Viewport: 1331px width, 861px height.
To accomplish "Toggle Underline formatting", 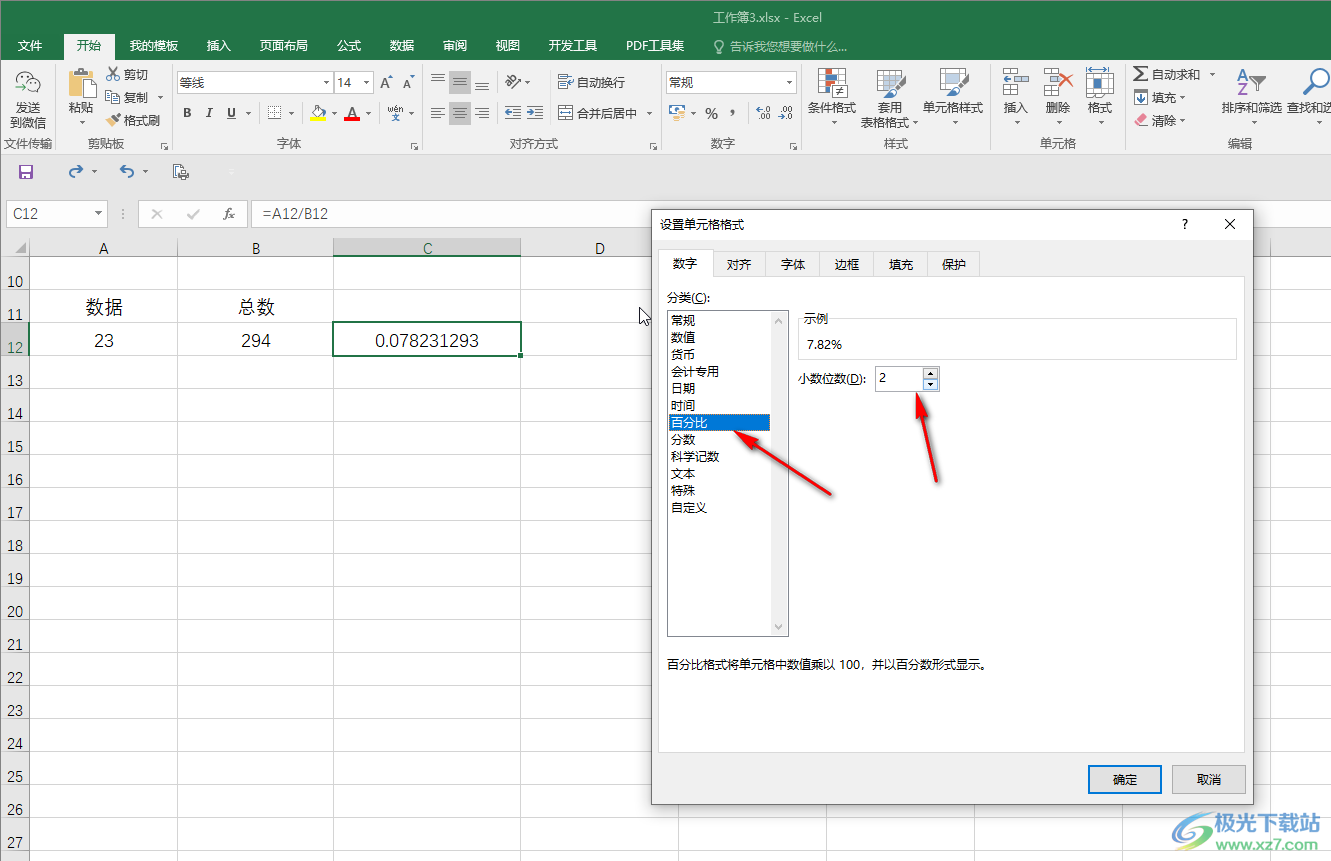I will coord(232,113).
